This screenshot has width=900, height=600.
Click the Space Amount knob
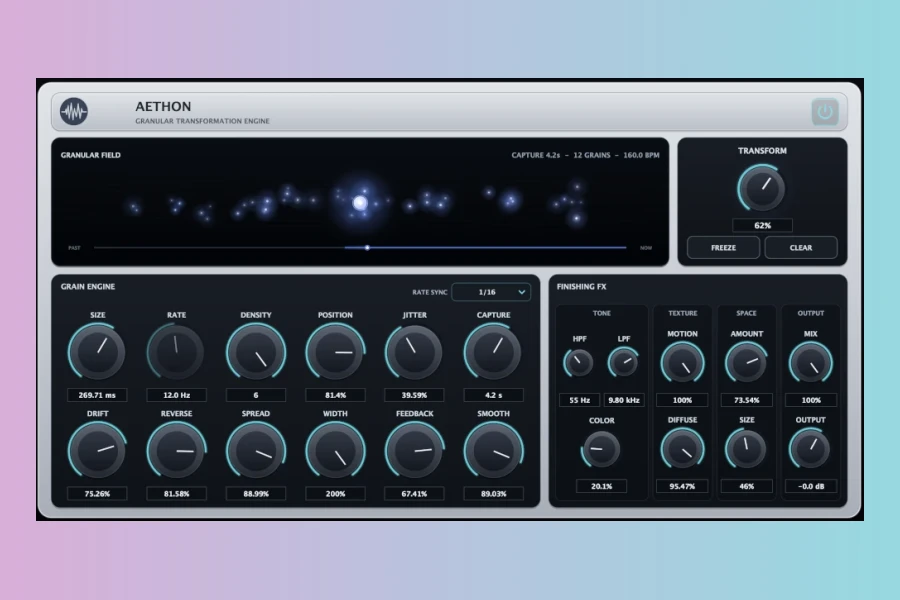pos(746,363)
